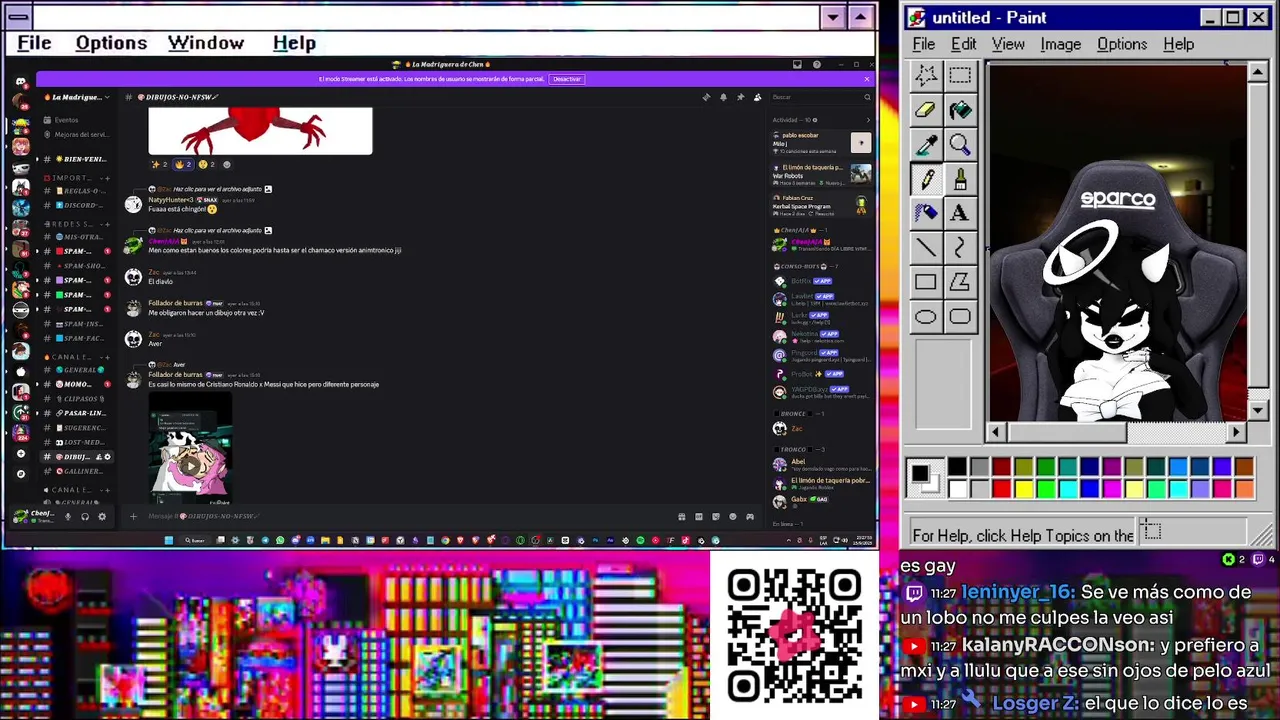Click the add-a-server plus icon in Discord
This screenshot has width=1280, height=720.
pyautogui.click(x=21, y=454)
